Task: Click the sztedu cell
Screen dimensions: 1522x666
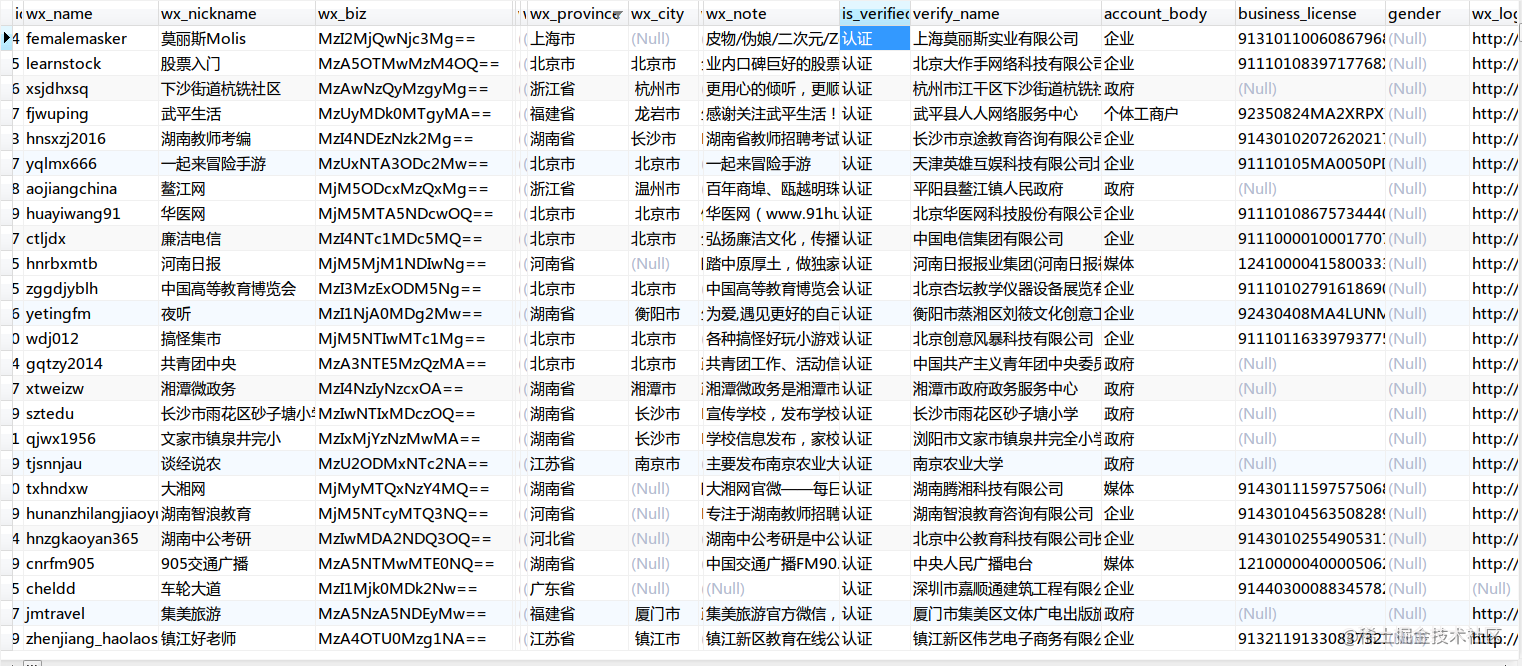Action: pos(90,414)
